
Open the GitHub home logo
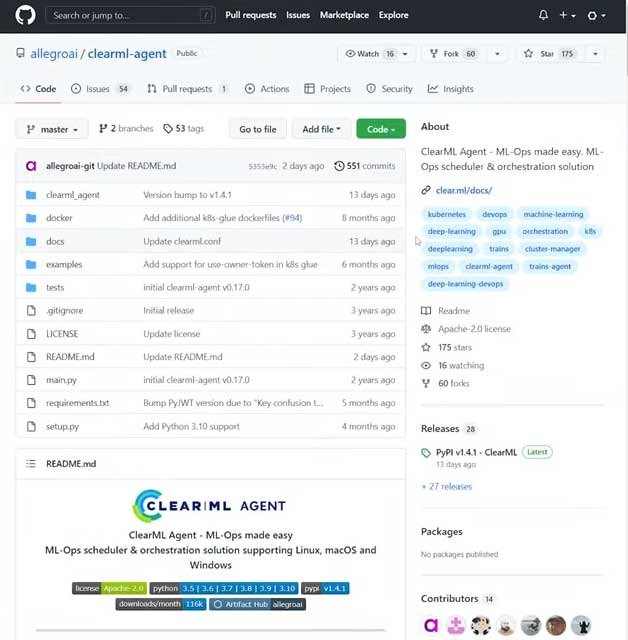pyautogui.click(x=25, y=16)
